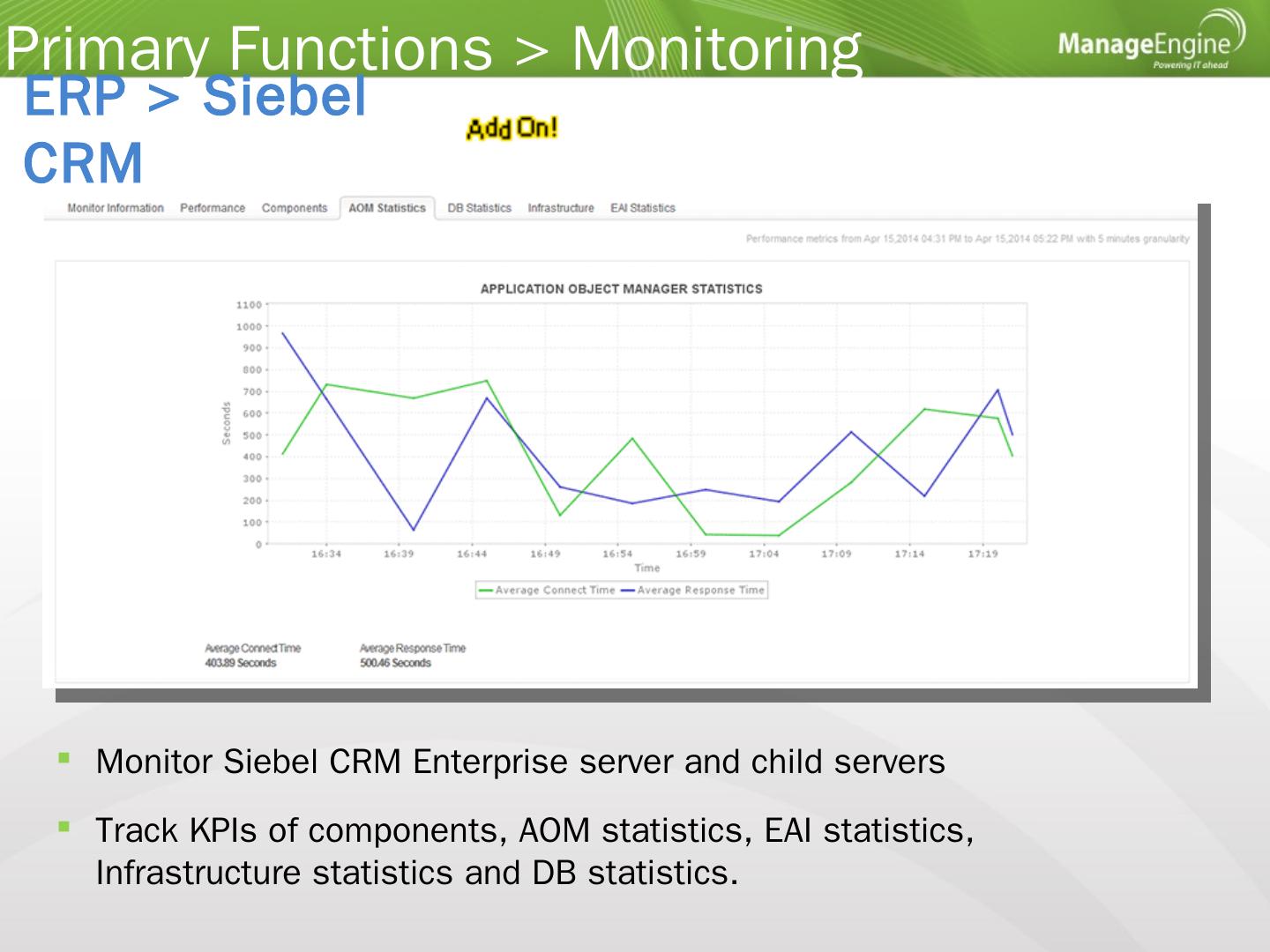Switch to the Performance tab
Image resolution: width=1270 pixels, height=952 pixels.
tap(213, 208)
